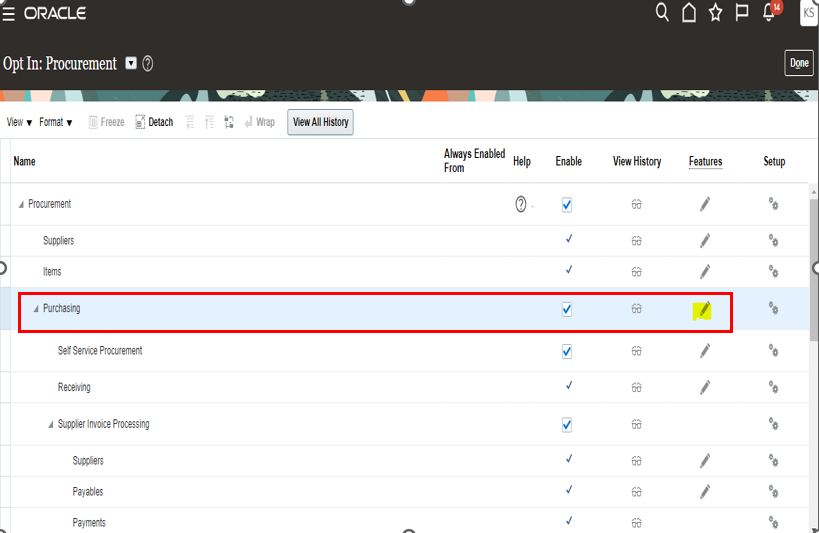Collapse the Supplier Invoice Processing node
Image resolution: width=819 pixels, height=533 pixels.
[51, 424]
